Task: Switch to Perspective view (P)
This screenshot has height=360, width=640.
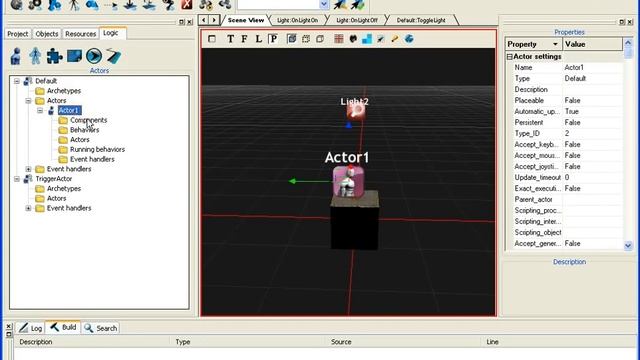Action: (273, 39)
